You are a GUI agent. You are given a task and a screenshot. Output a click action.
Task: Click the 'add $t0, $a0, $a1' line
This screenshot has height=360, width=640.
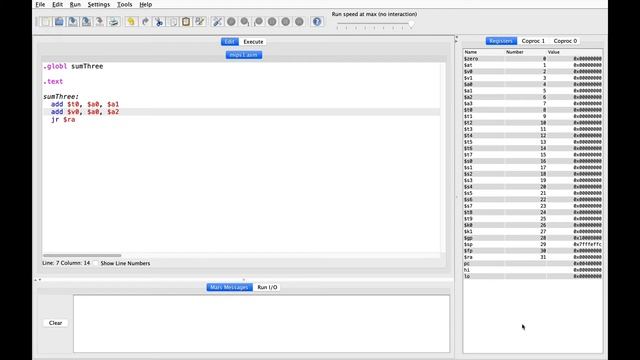tap(85, 104)
